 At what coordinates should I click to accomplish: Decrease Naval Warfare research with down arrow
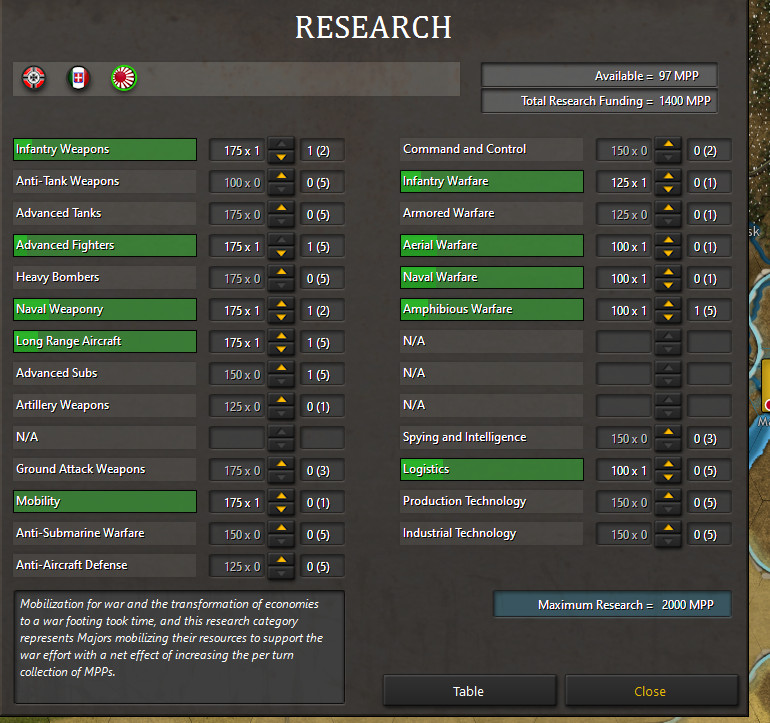pos(668,285)
